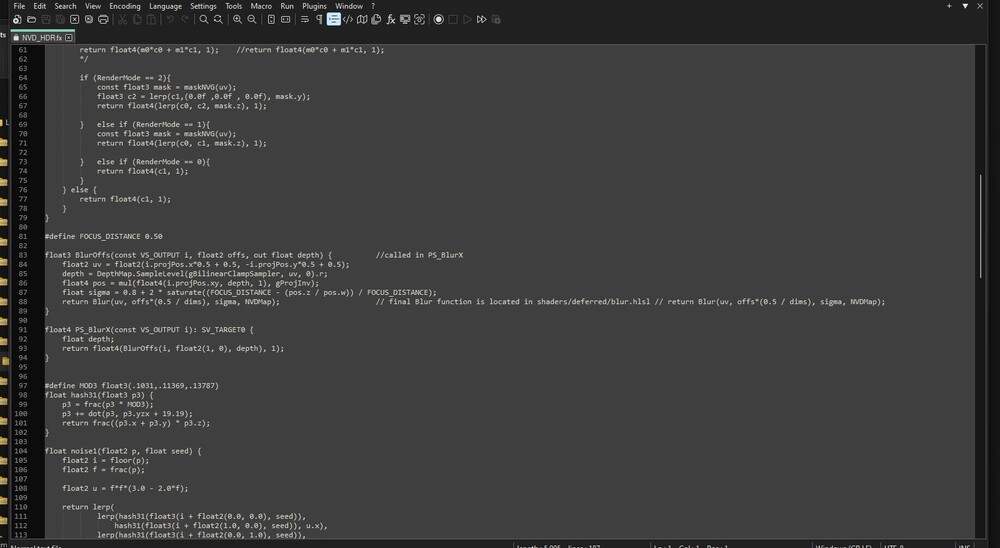Open the Tools menu
Viewport: 1000px width, 548px height.
233,6
